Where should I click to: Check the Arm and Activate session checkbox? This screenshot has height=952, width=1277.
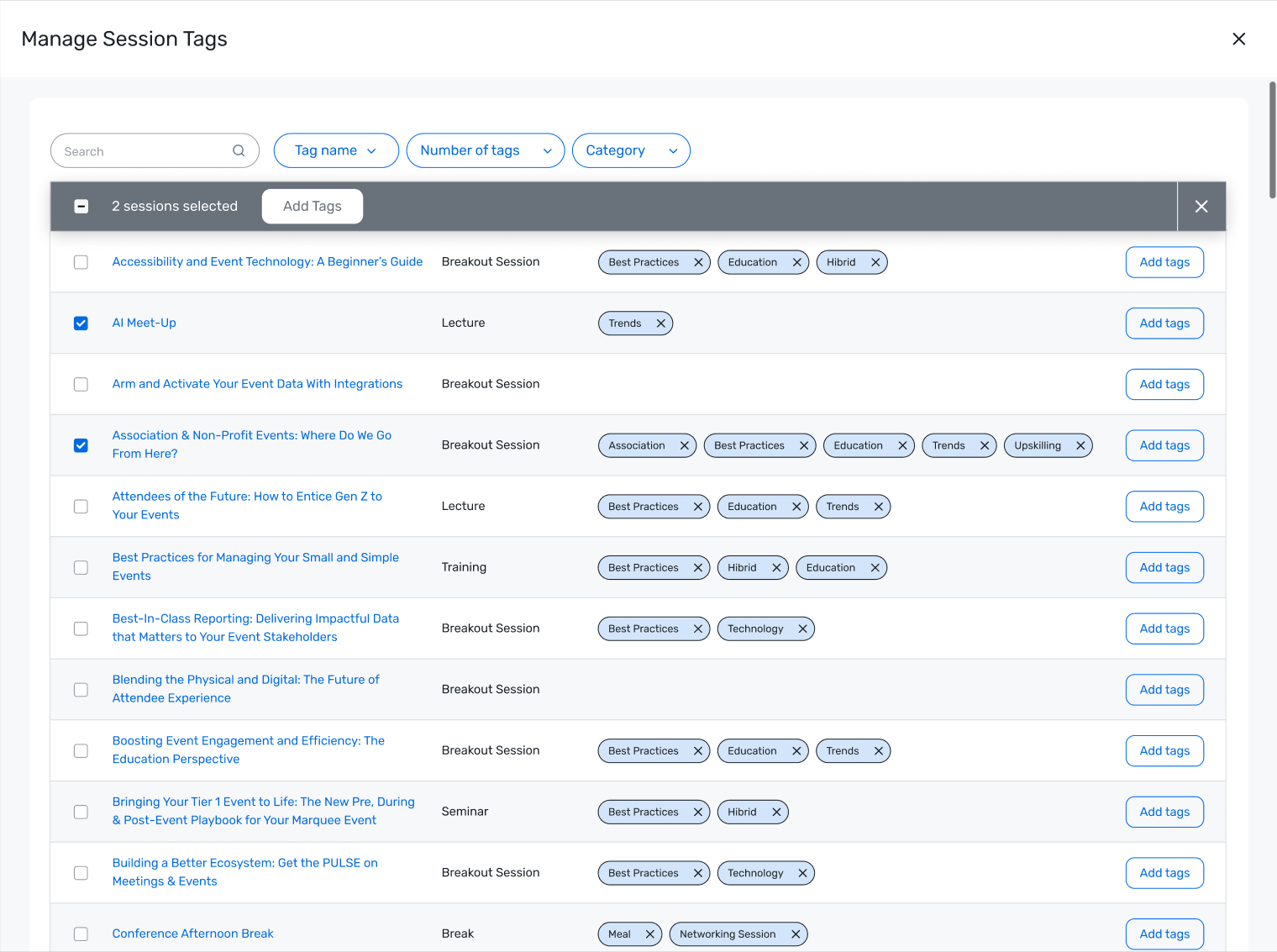81,385
